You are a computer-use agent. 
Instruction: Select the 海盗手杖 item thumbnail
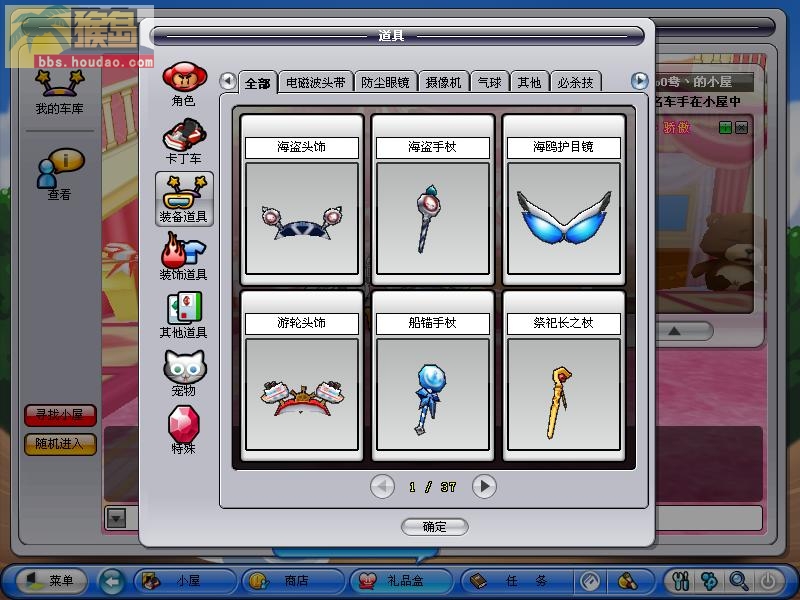click(433, 218)
